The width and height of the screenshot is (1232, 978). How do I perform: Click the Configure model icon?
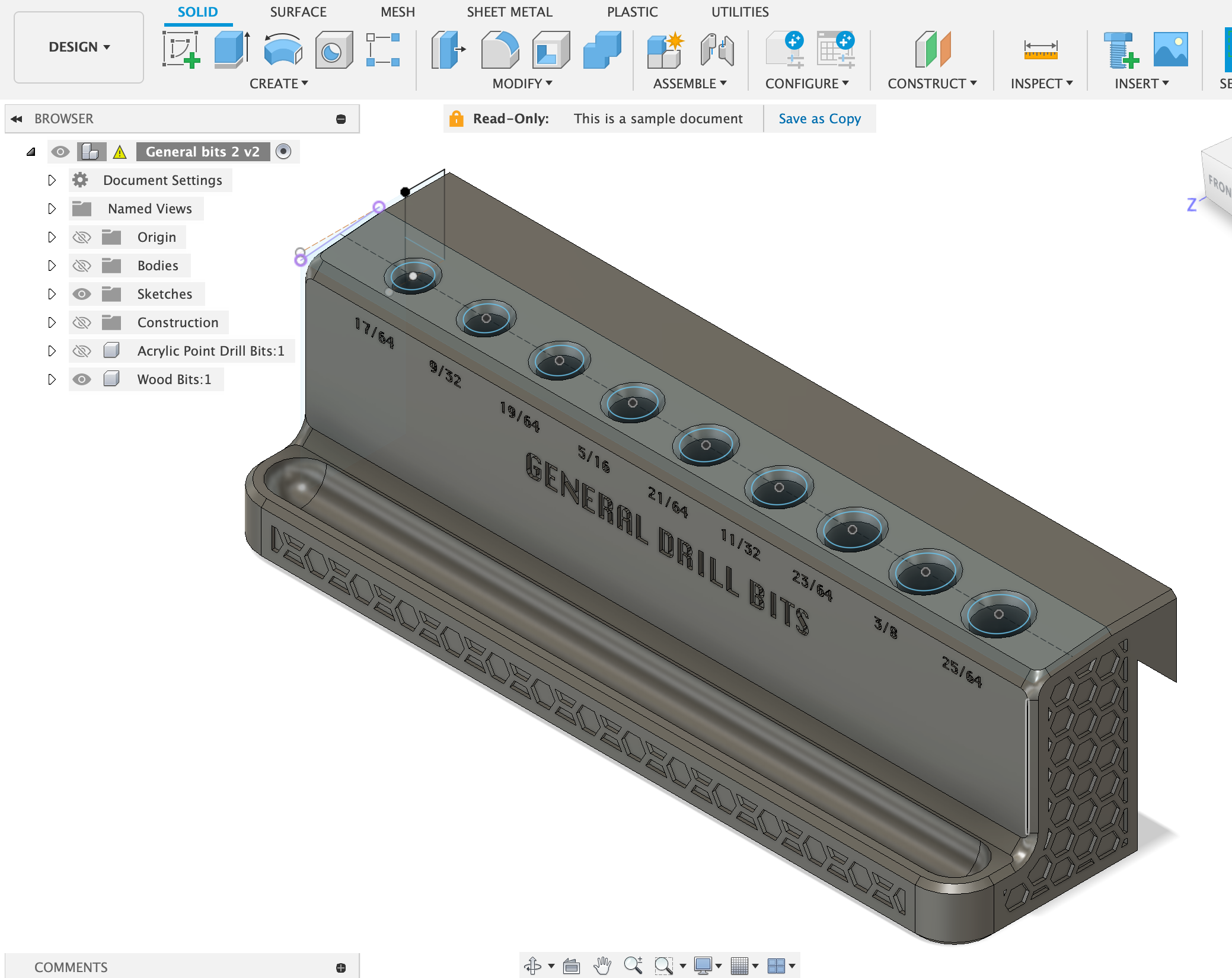tap(785, 50)
